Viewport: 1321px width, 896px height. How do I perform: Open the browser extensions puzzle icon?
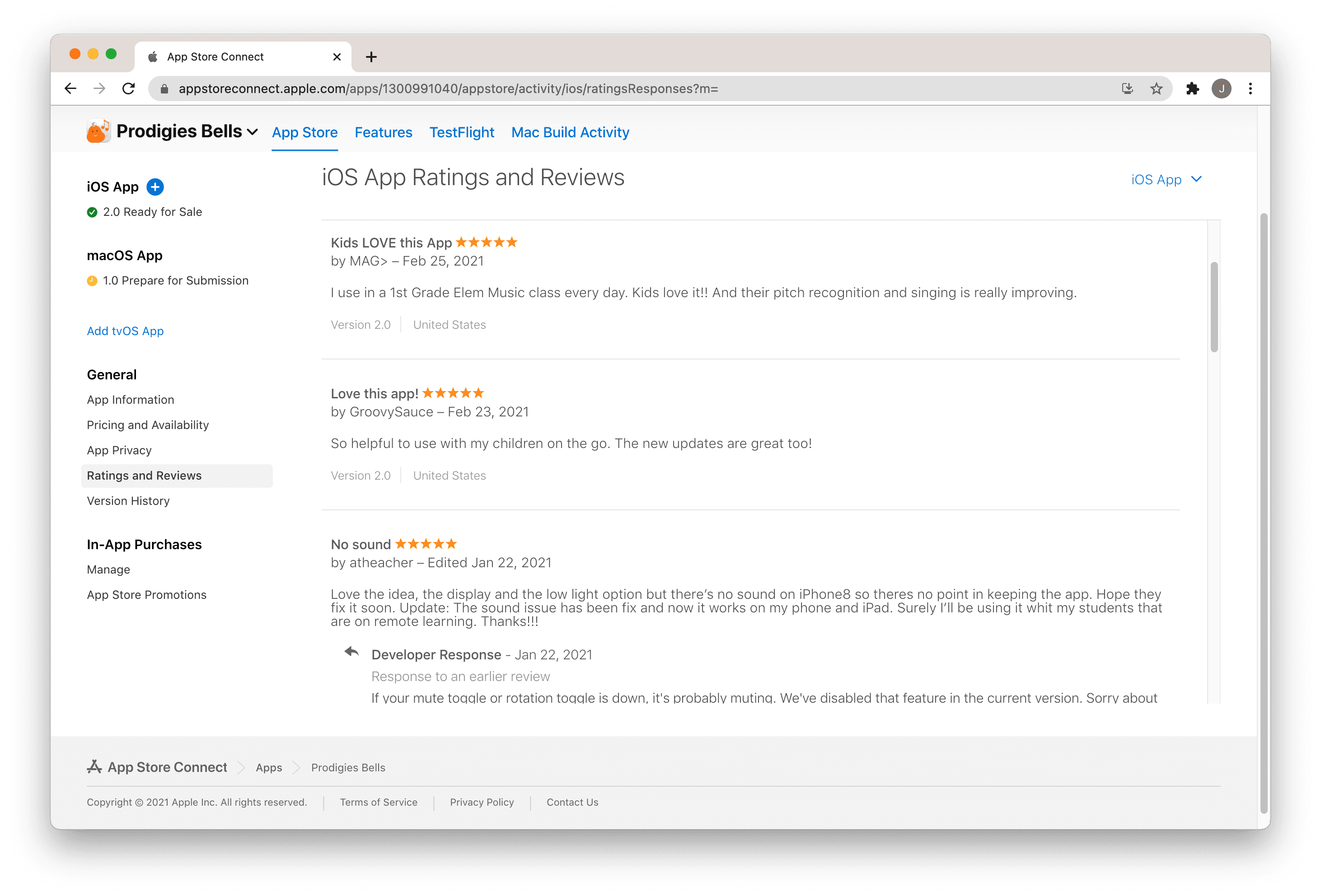pyautogui.click(x=1192, y=89)
